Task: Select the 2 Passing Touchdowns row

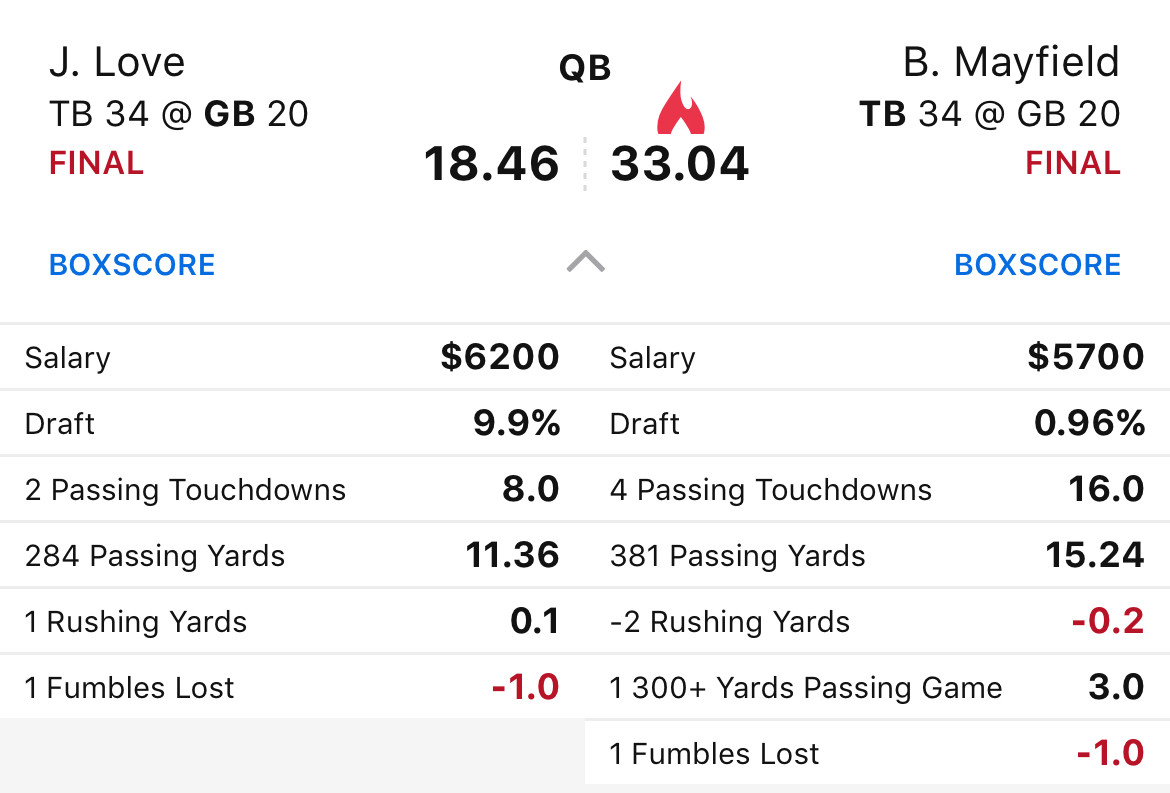Action: [292, 489]
